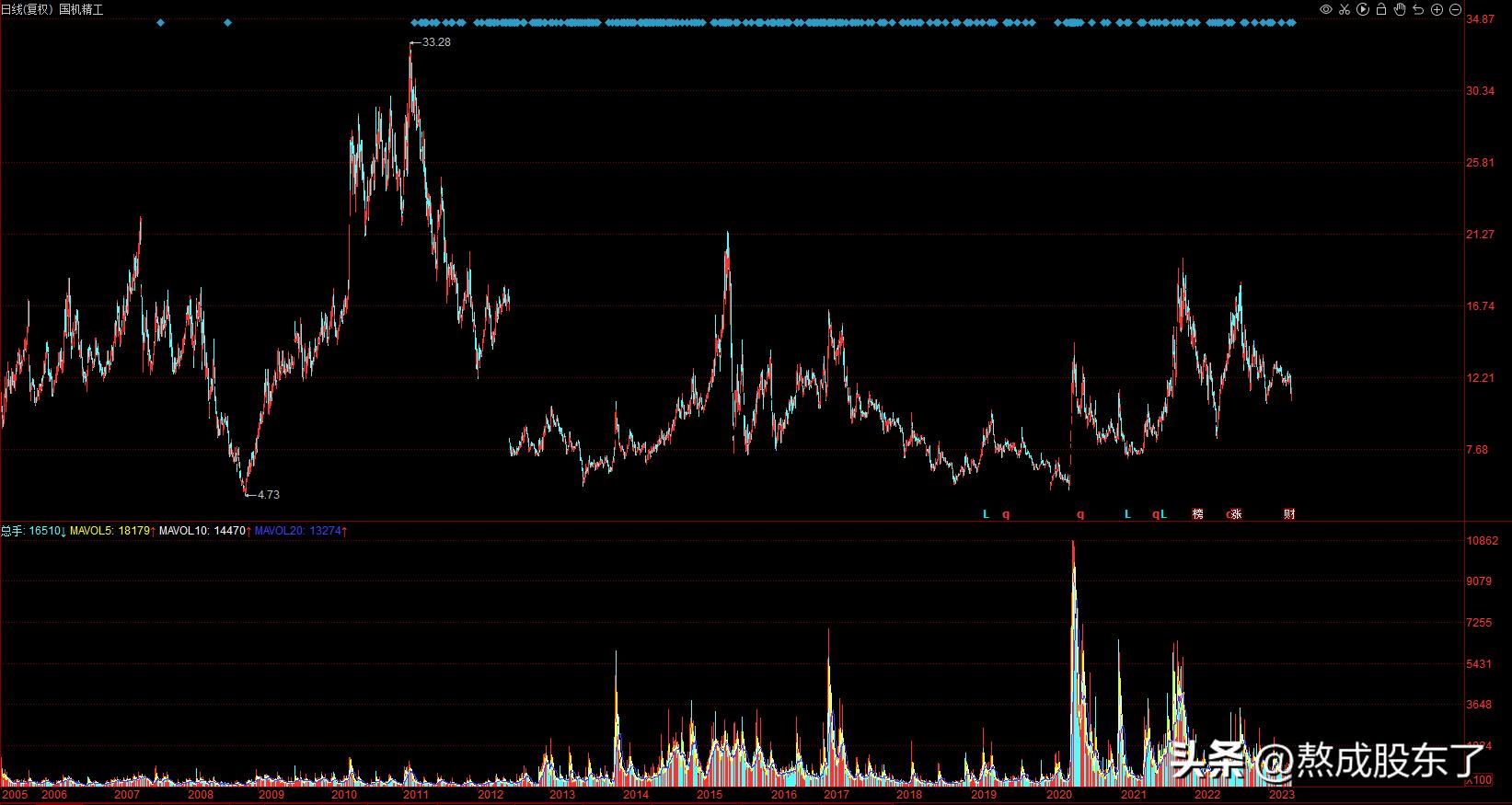Click the red q marker near 2019

click(1006, 514)
